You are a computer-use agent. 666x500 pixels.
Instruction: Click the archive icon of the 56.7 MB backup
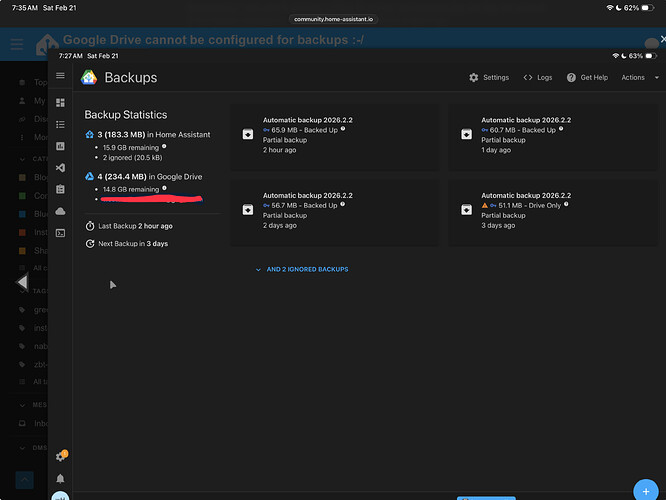tap(248, 209)
